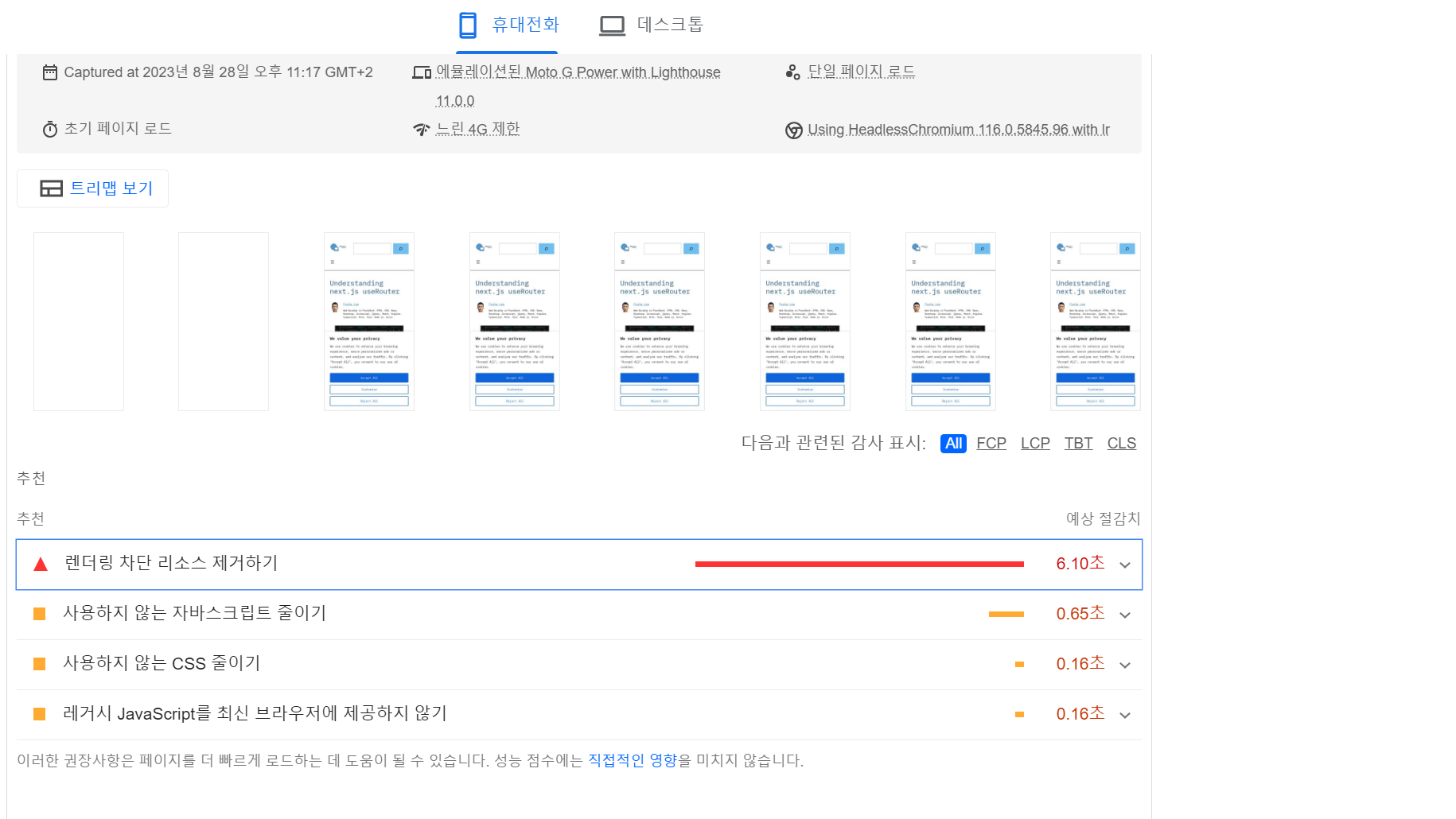Click the emulated device icon
Image resolution: width=1456 pixels, height=819 pixels.
422,72
